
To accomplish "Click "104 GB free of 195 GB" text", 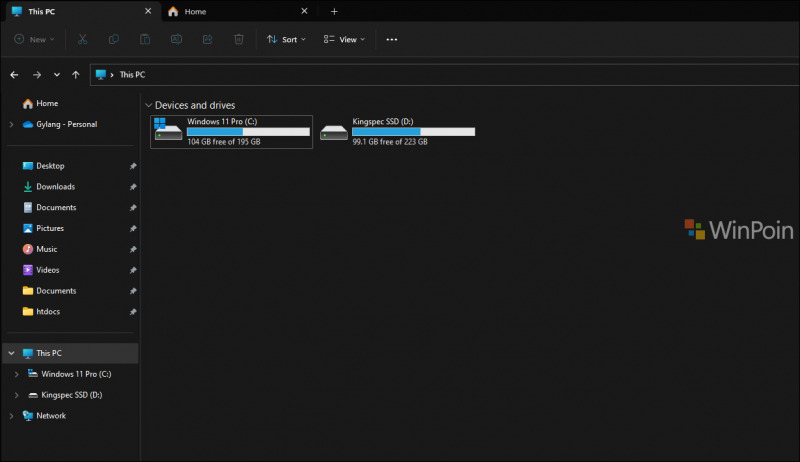I will click(223, 142).
